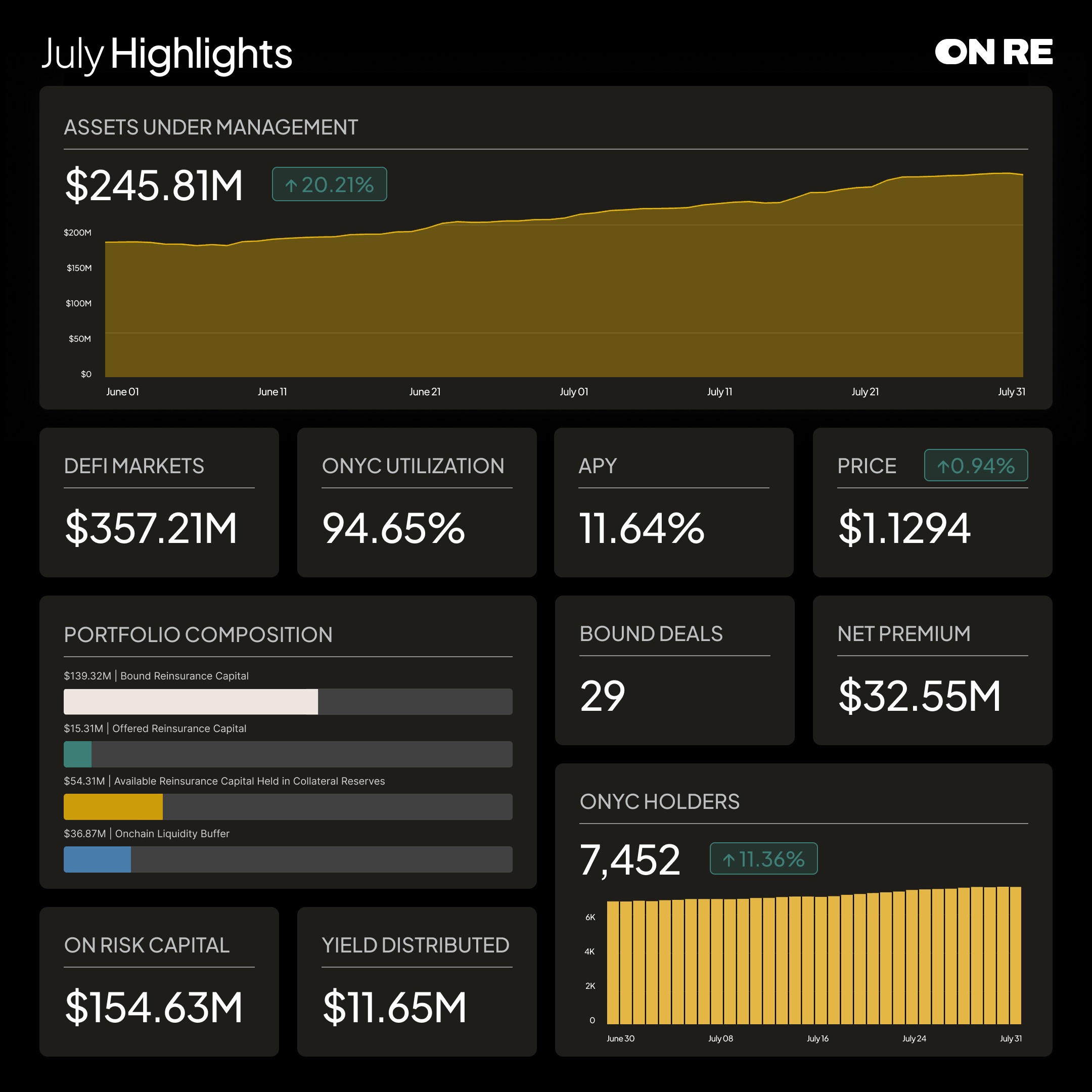
Task: Click the BOUND DEALS heading
Action: click(x=651, y=633)
